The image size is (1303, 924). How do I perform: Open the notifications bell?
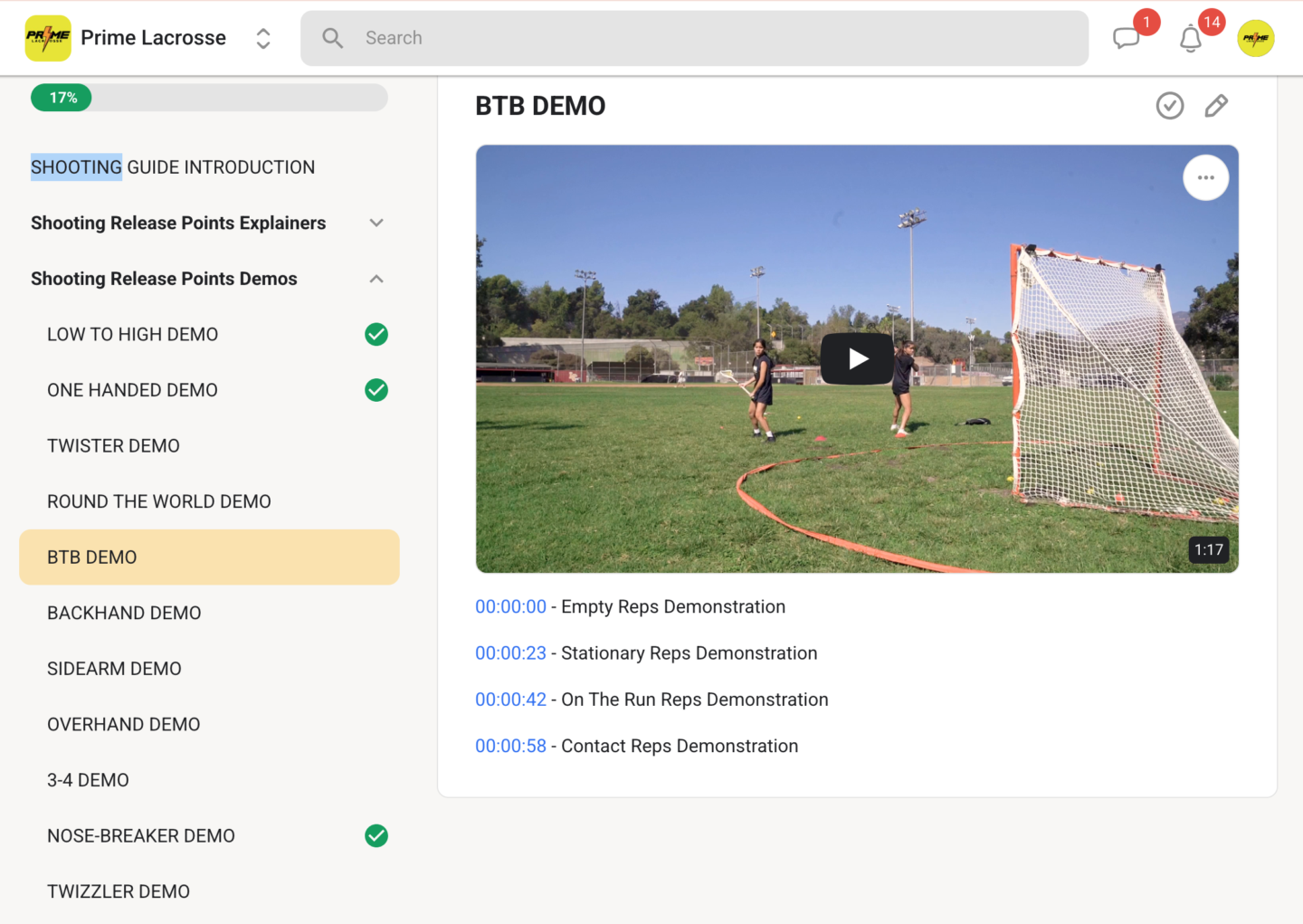1190,40
